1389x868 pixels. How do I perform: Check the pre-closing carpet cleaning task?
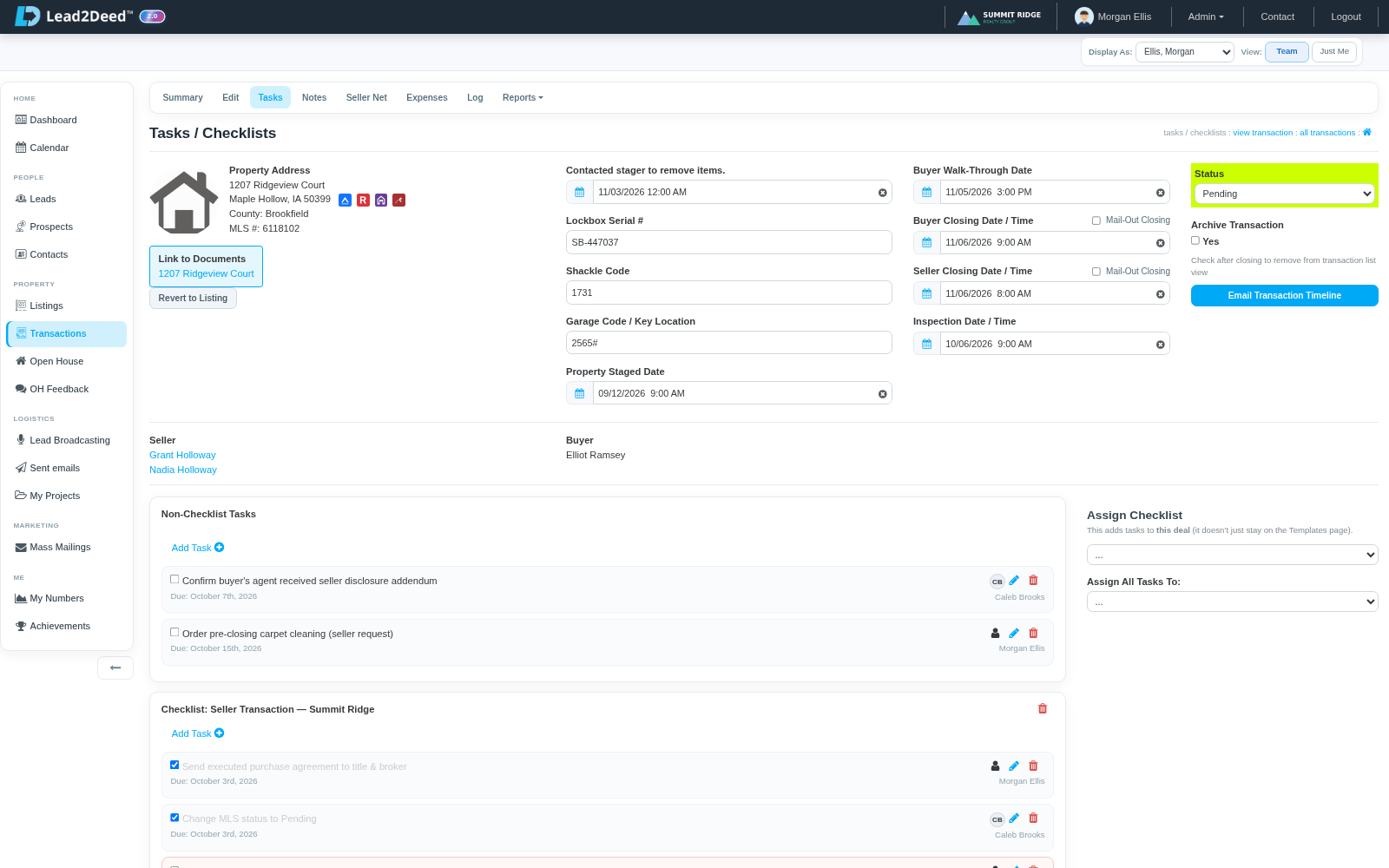174,632
